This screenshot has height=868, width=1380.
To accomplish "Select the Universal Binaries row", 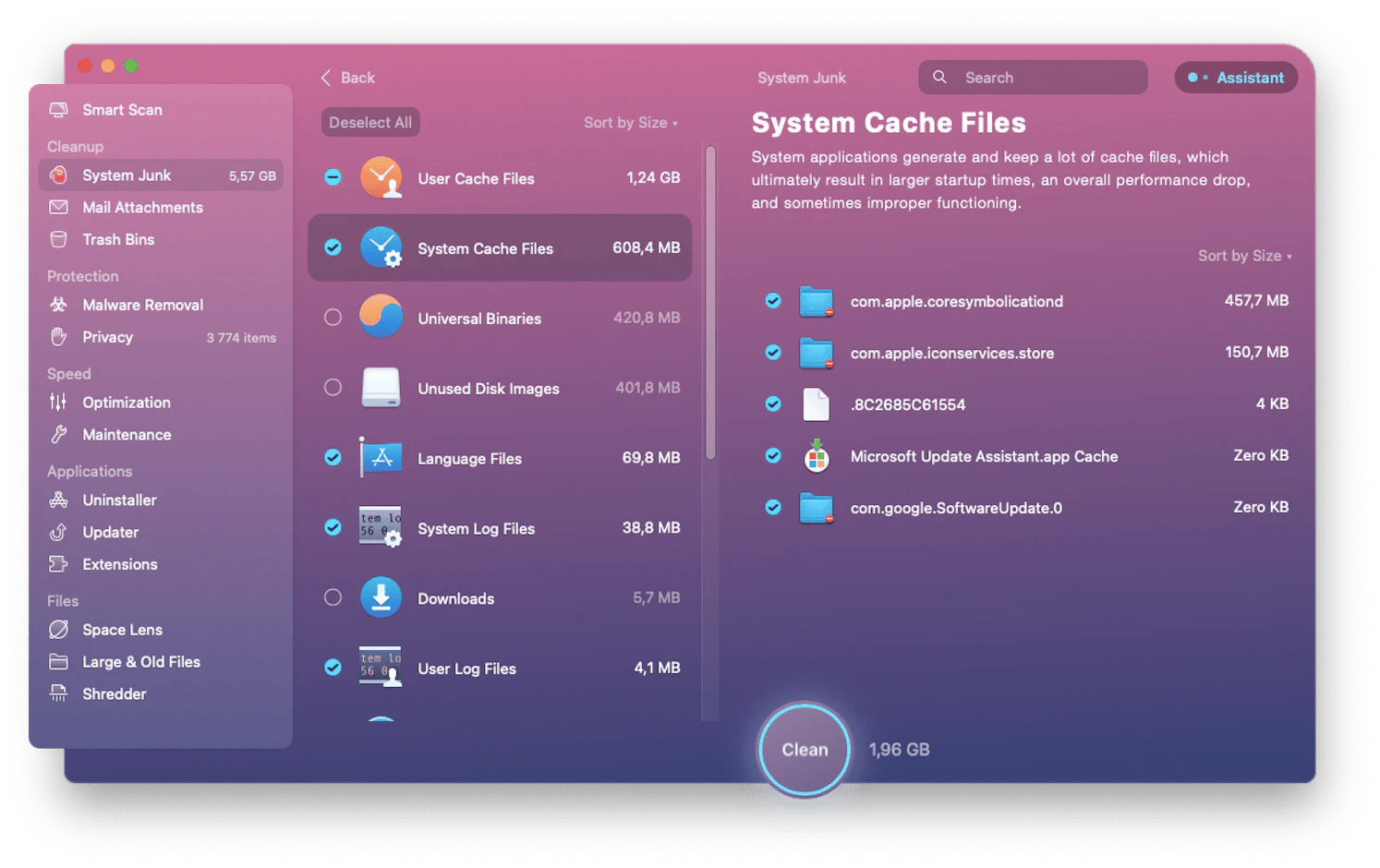I will (500, 318).
